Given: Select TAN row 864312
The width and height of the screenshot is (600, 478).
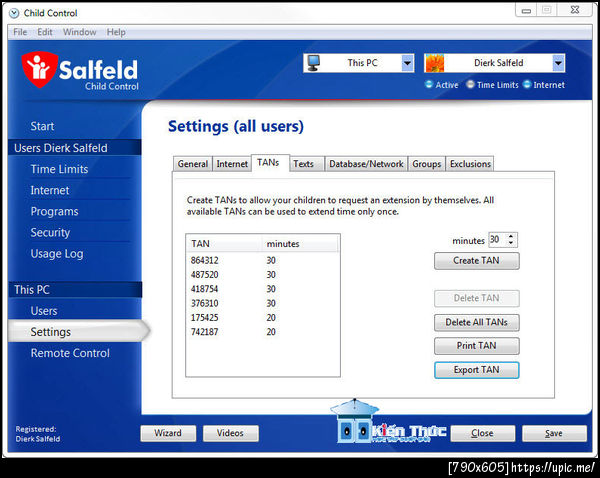Looking at the screenshot, I should (x=263, y=261).
